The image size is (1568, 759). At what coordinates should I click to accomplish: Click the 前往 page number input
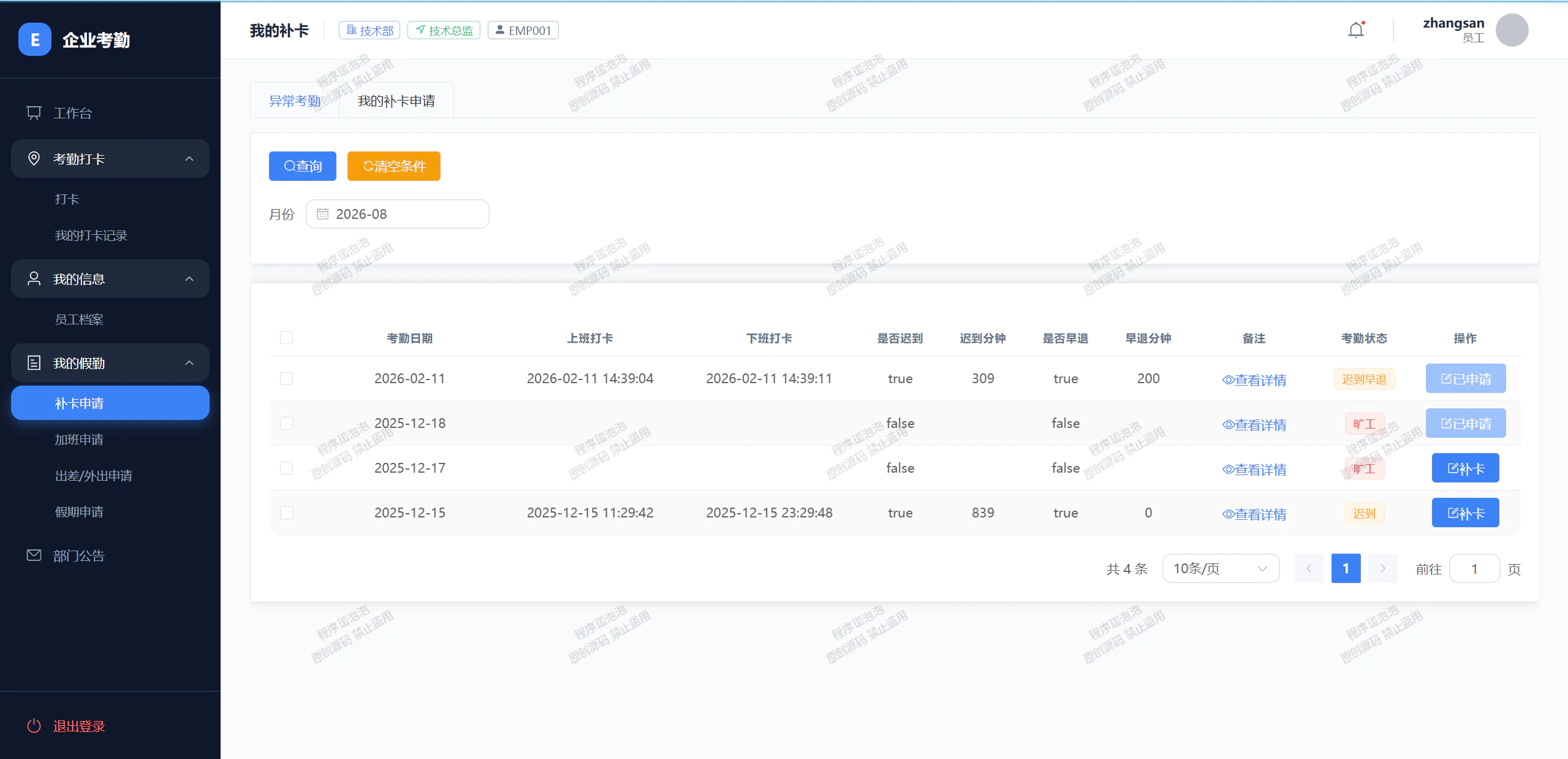1474,568
